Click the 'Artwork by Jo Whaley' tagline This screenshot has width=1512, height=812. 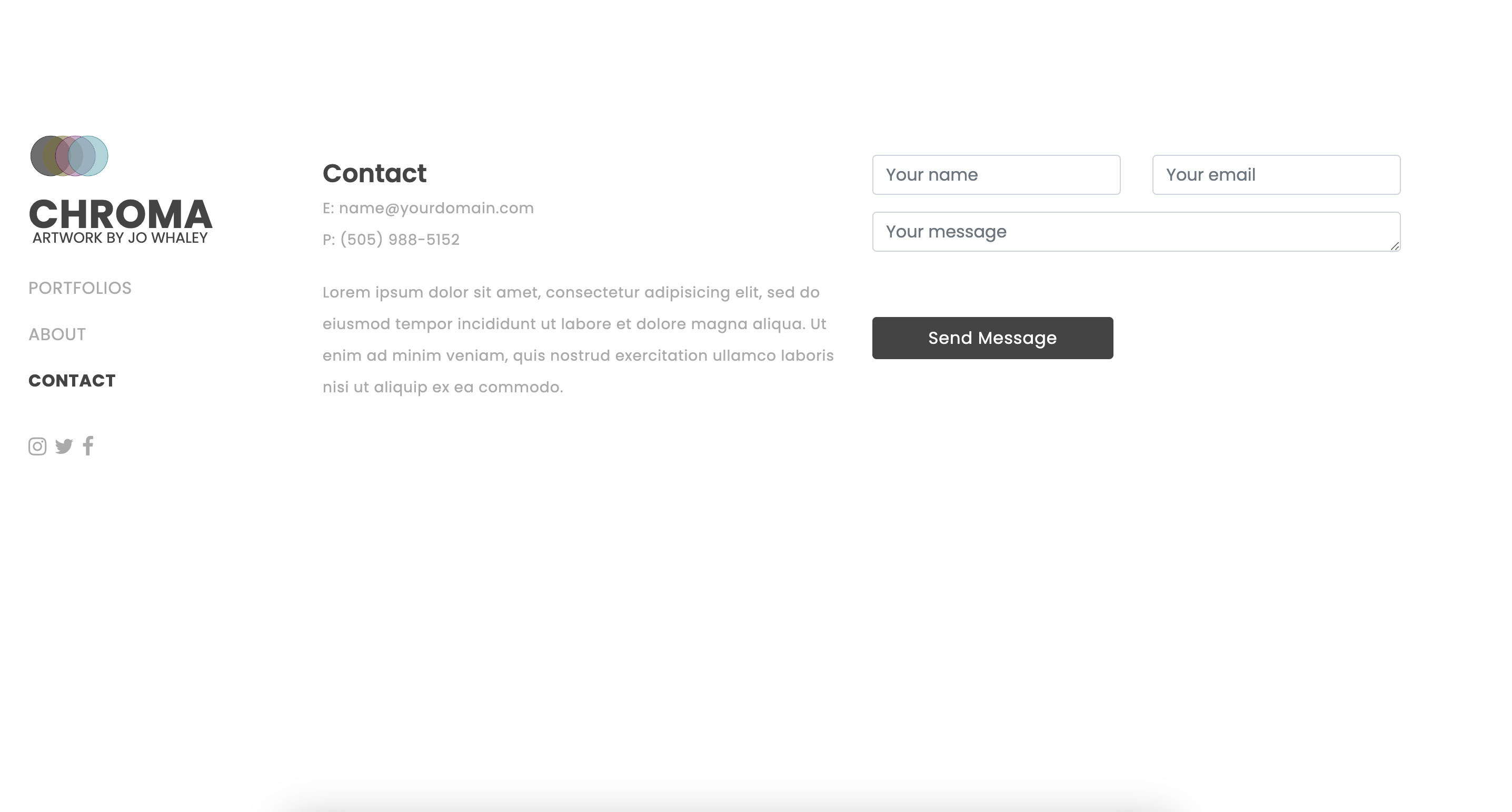point(121,238)
